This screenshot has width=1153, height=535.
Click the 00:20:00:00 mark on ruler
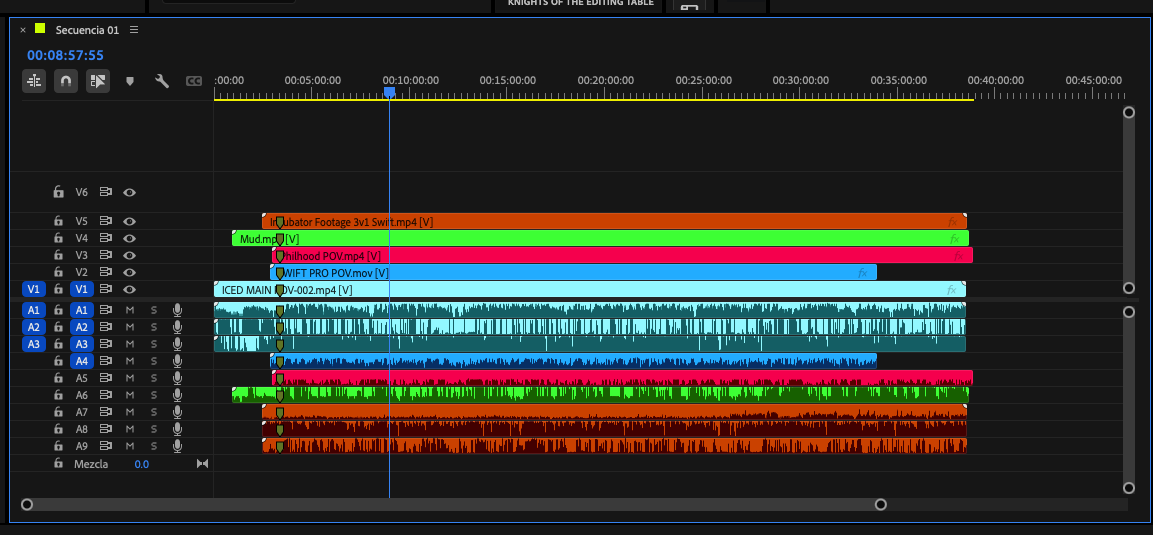(605, 80)
